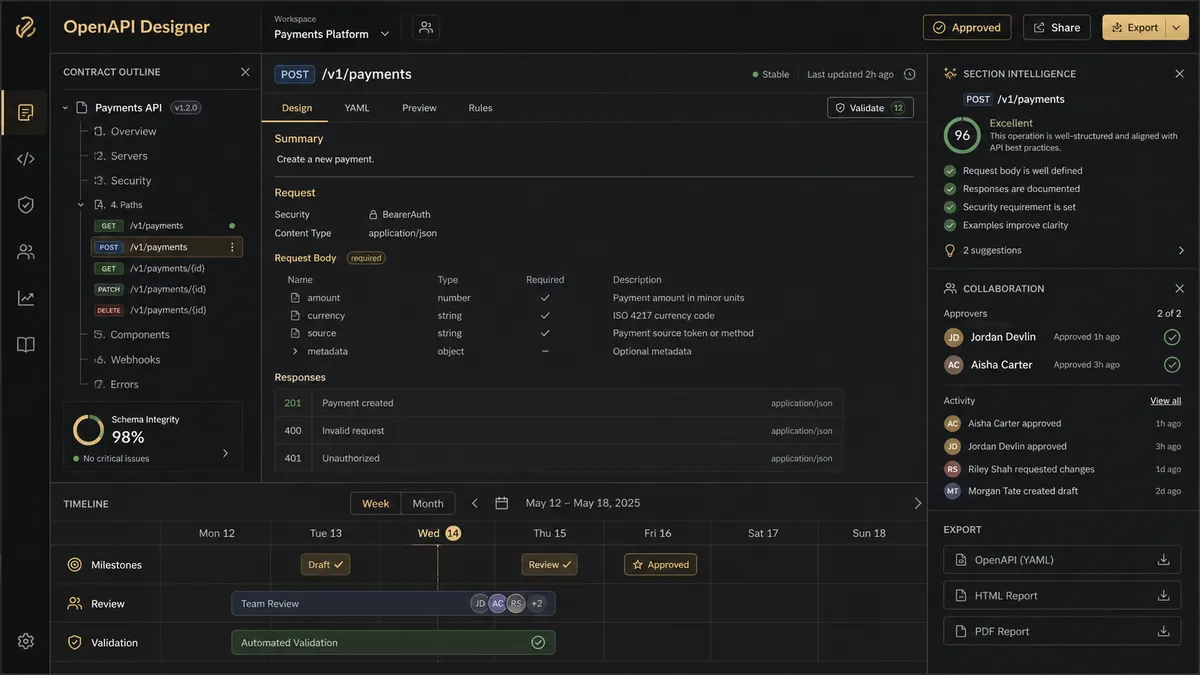Viewport: 1200px width, 675px height.
Task: Download the PDF Report export
Action: 1163,631
